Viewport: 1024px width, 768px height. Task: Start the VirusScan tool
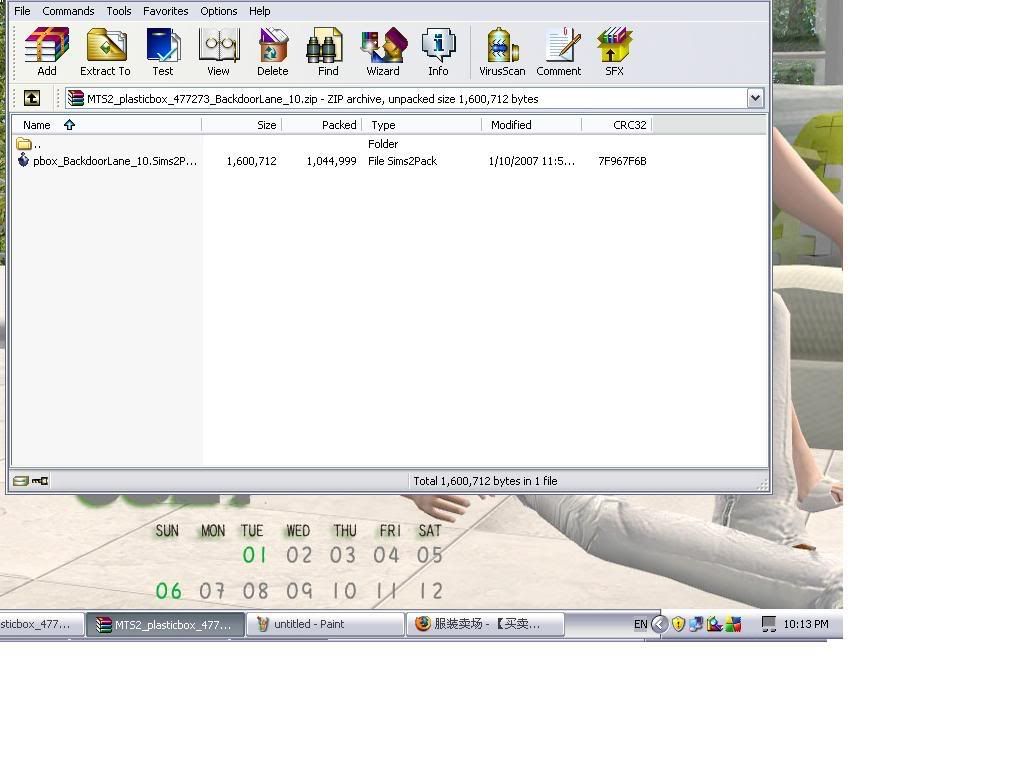(x=502, y=52)
